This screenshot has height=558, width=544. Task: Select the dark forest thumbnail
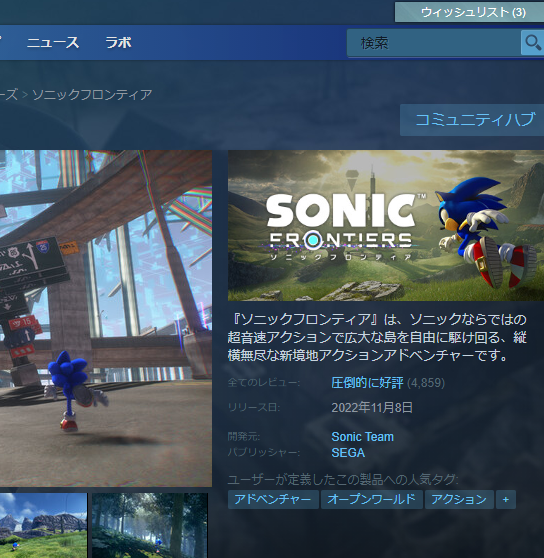150,525
